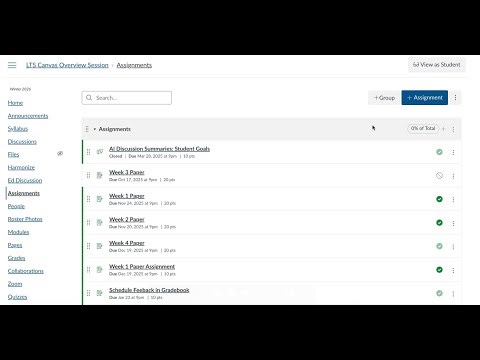
Task: Go to Home in course navigation
Action: tap(15, 103)
